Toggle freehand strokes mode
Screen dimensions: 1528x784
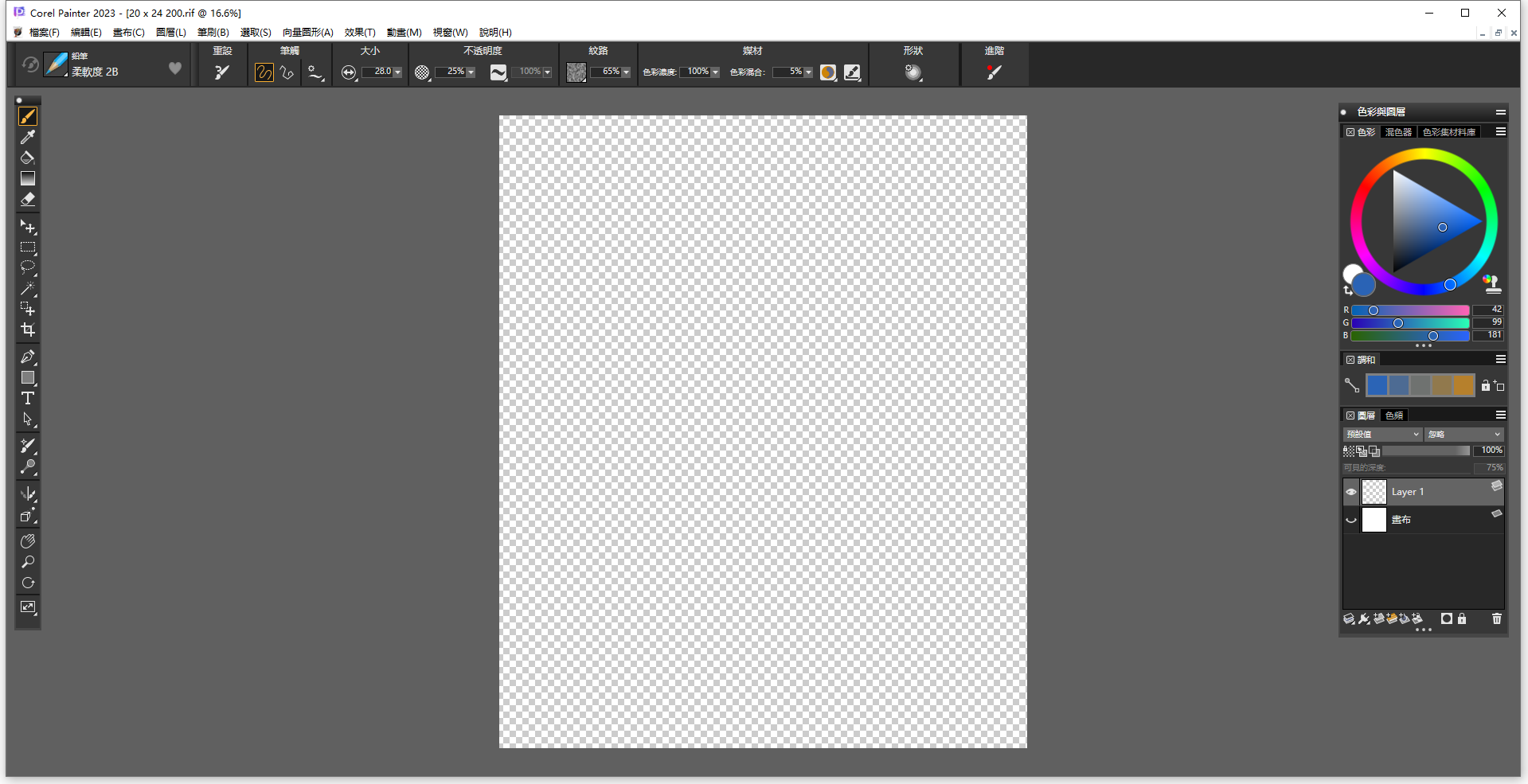click(x=264, y=72)
